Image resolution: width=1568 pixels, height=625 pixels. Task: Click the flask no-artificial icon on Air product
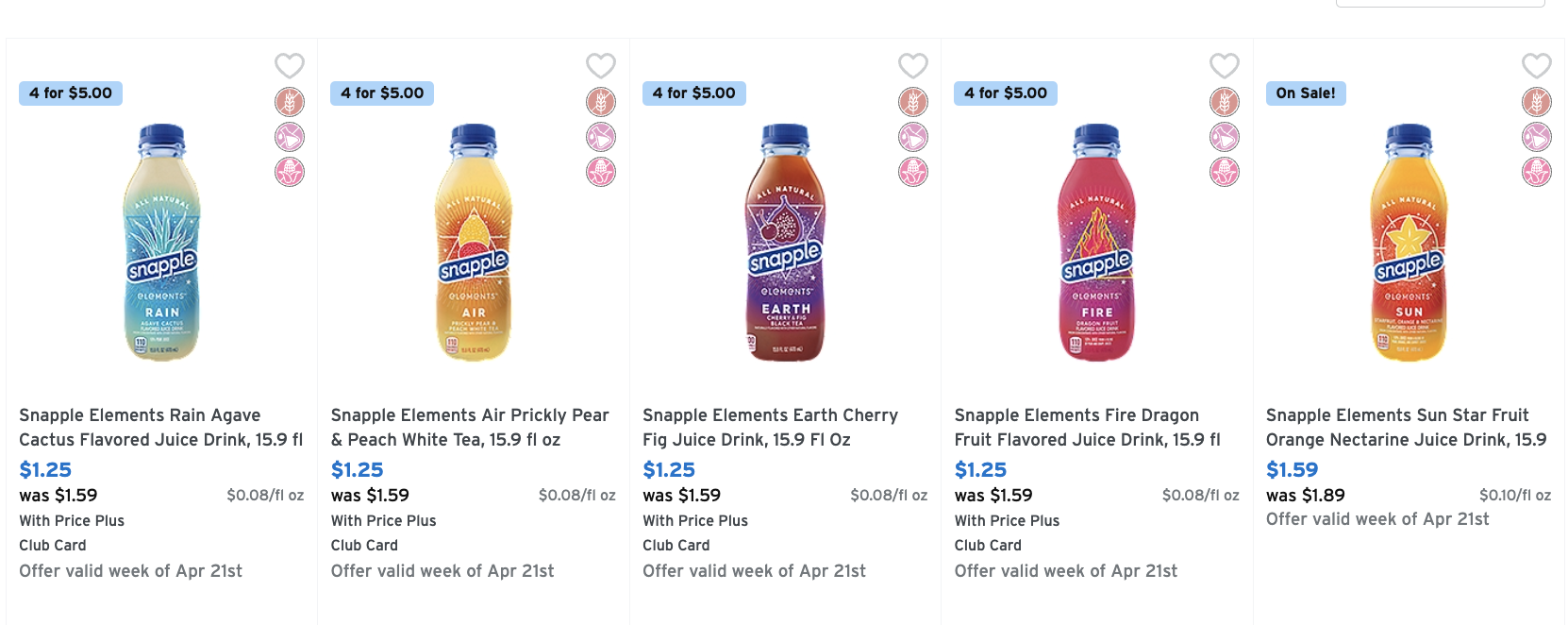coord(601,137)
